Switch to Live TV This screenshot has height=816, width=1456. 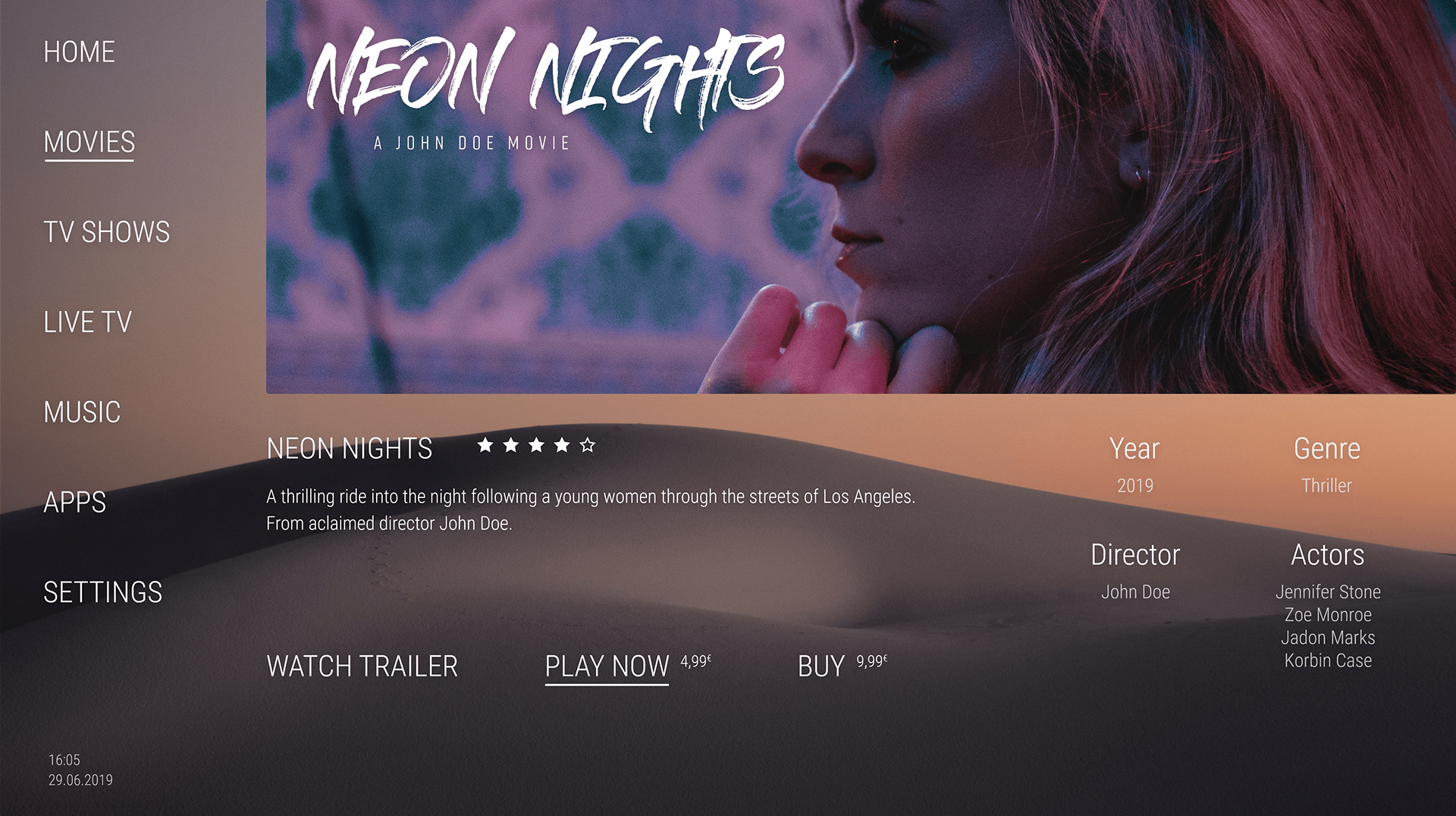tap(88, 322)
